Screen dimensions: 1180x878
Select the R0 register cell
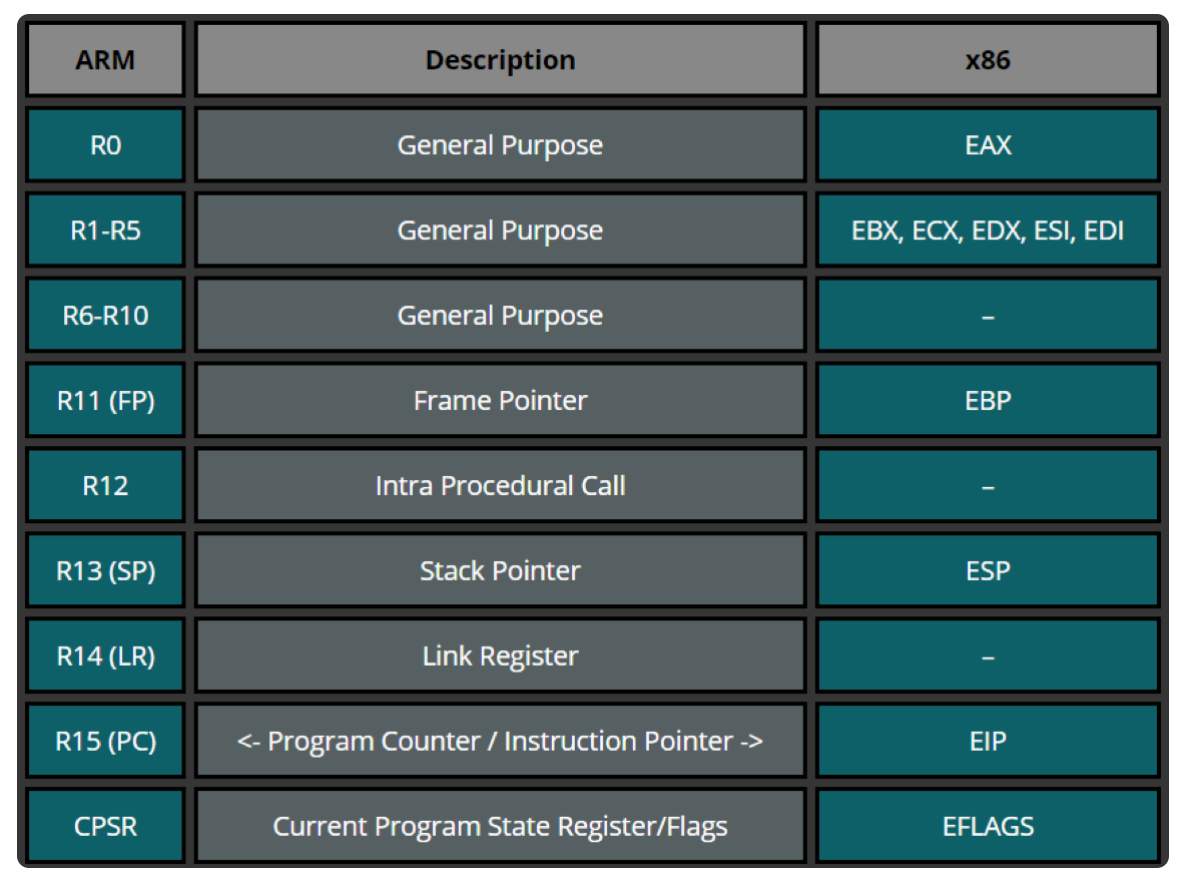tap(105, 145)
